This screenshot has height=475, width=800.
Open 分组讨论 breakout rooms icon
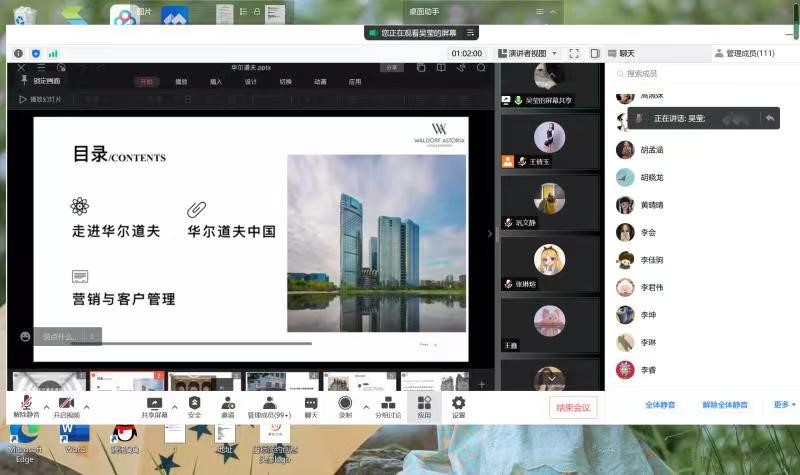coord(387,404)
